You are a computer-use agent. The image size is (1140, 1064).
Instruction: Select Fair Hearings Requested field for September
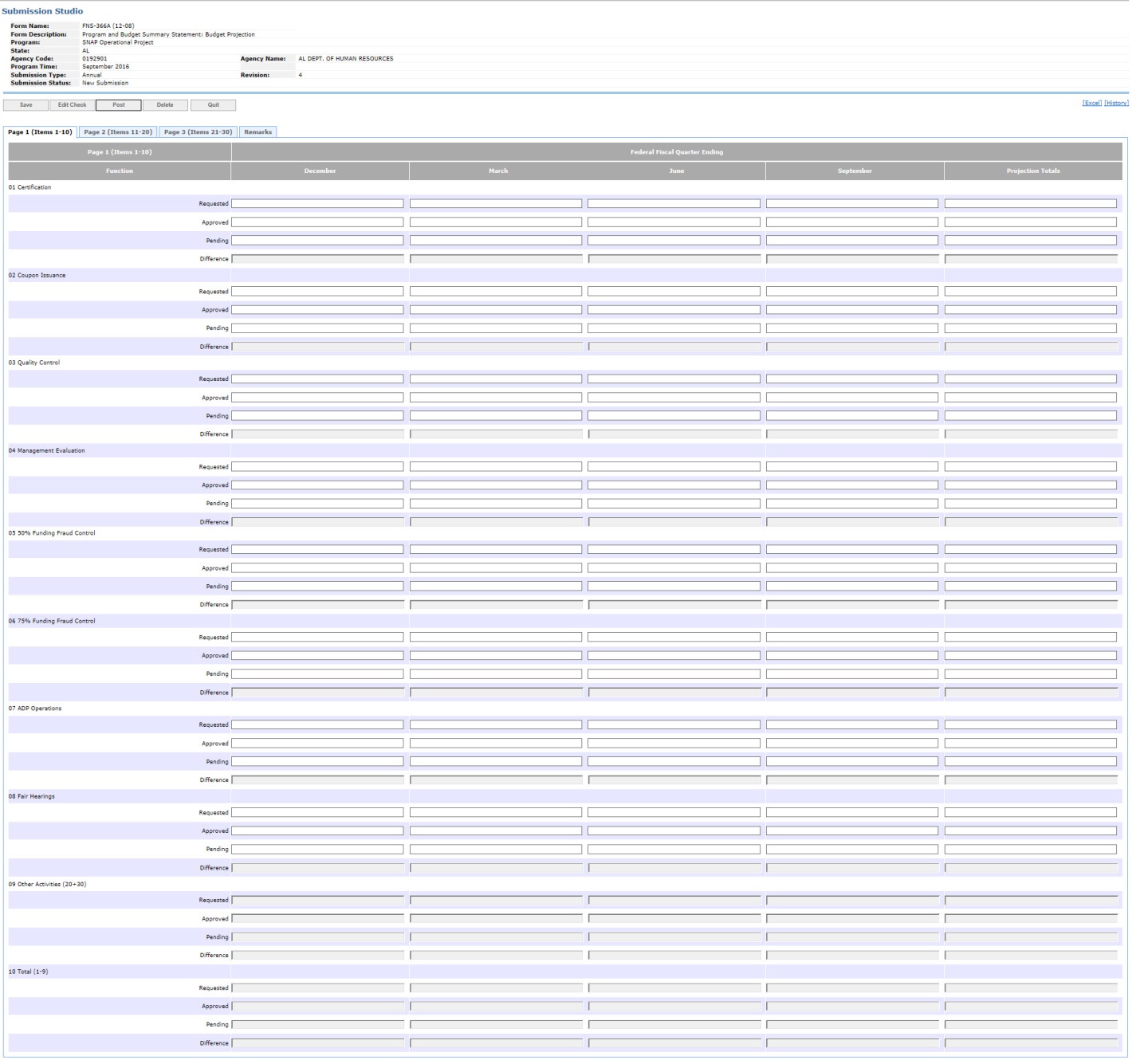(x=851, y=813)
